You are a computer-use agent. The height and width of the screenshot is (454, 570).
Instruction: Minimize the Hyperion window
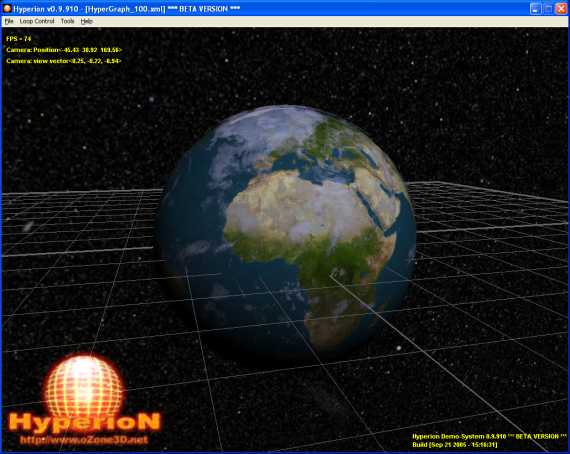pyautogui.click(x=535, y=9)
